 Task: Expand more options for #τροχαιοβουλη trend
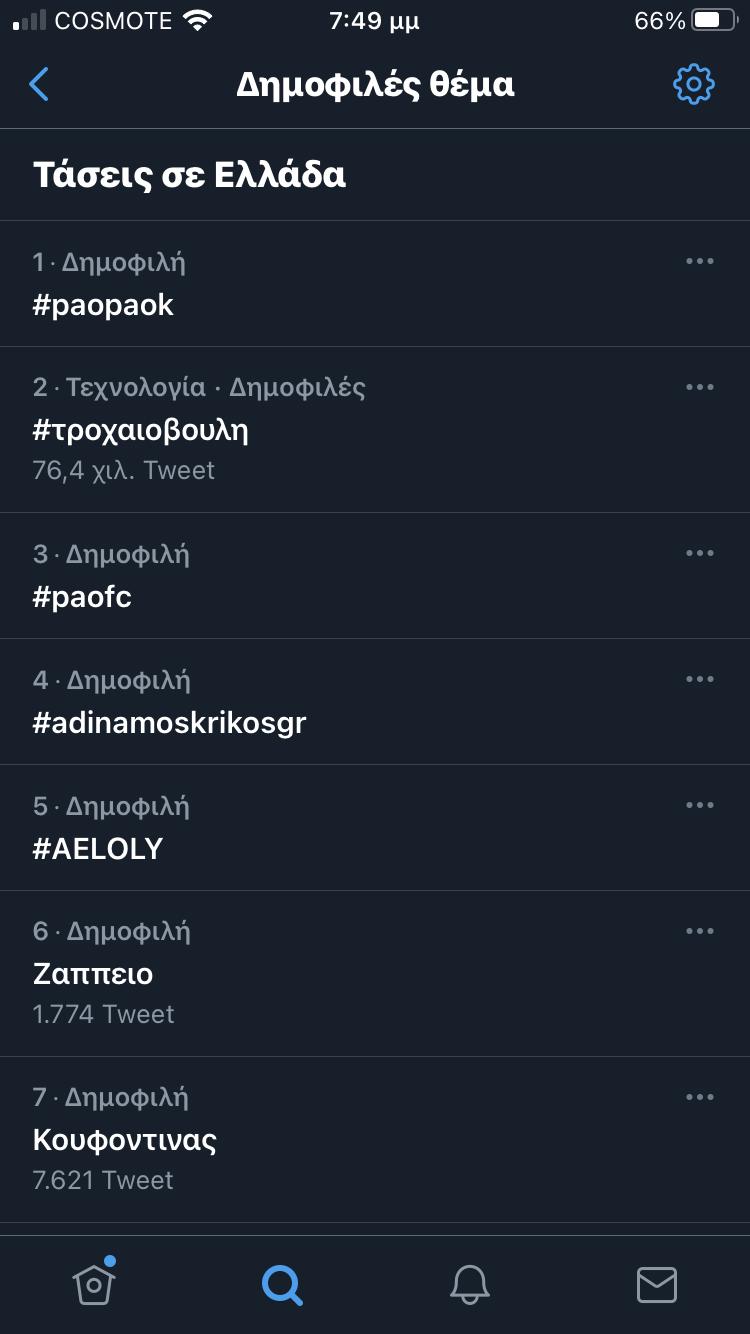[700, 388]
